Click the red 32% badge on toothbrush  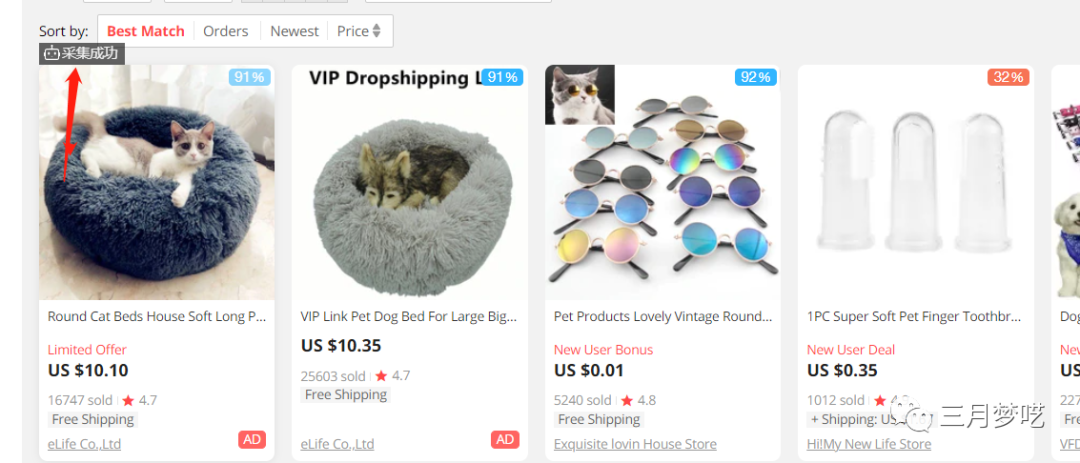[x=1007, y=77]
